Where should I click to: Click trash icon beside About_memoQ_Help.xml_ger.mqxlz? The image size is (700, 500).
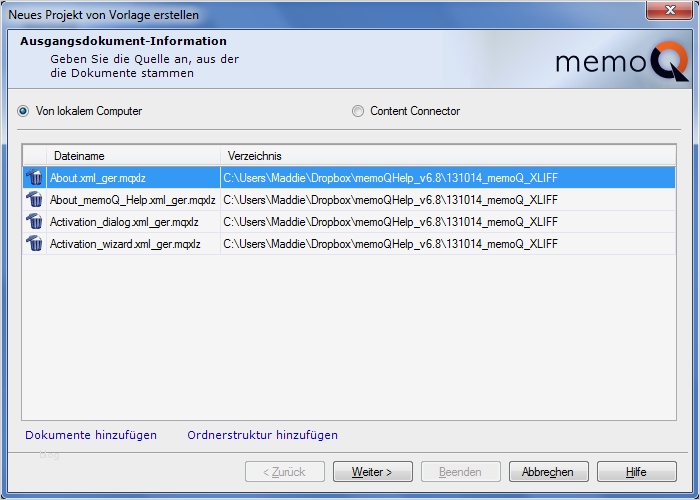[34, 199]
